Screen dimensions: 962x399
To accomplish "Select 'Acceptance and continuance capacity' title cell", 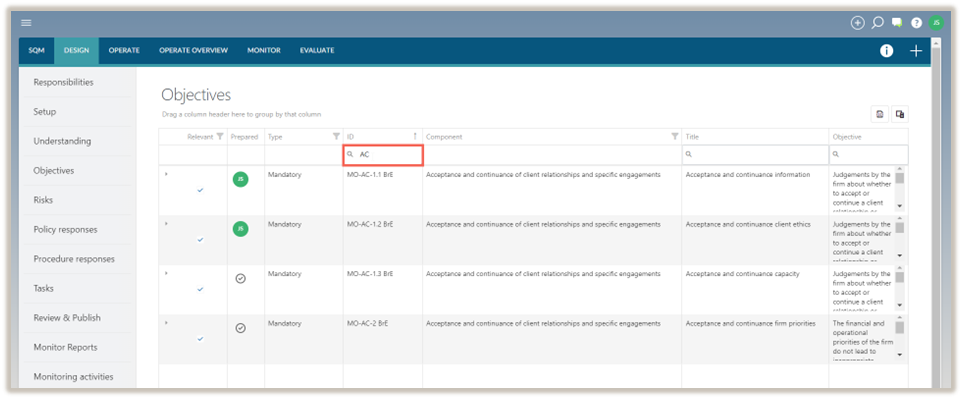I will 742,274.
